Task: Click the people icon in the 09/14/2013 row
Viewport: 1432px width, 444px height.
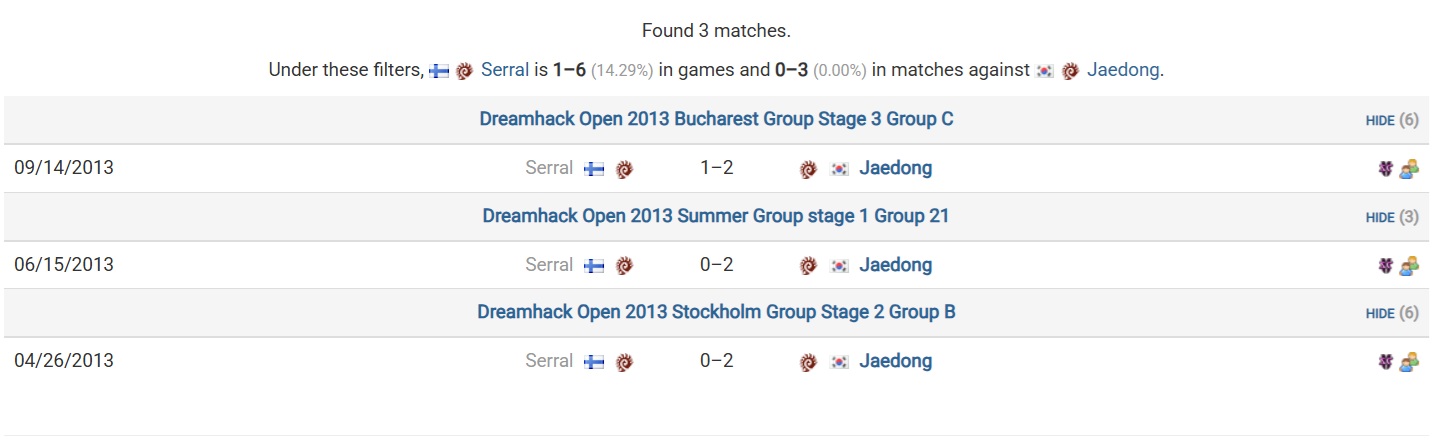Action: (1409, 169)
